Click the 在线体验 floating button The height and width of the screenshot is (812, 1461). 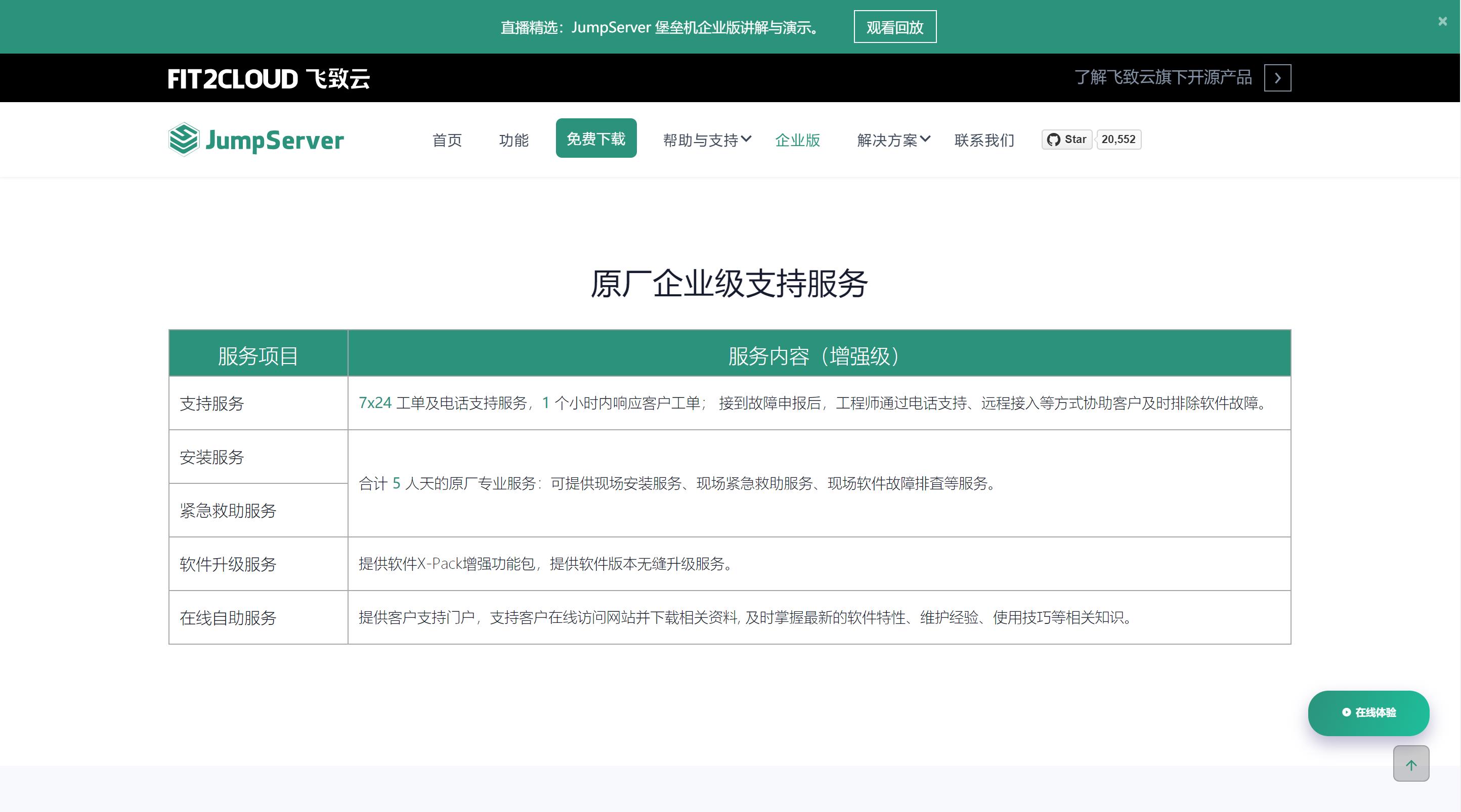tap(1368, 713)
